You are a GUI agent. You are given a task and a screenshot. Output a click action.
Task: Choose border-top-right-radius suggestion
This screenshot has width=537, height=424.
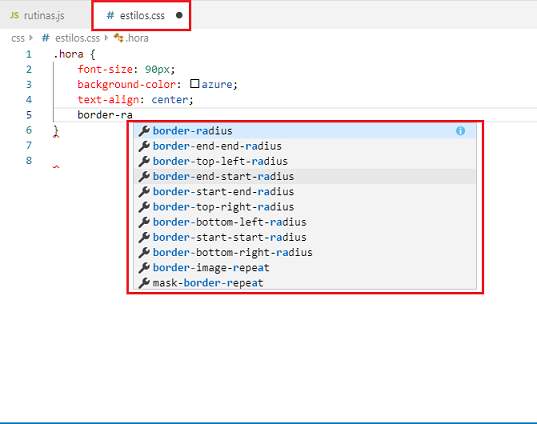point(305,207)
